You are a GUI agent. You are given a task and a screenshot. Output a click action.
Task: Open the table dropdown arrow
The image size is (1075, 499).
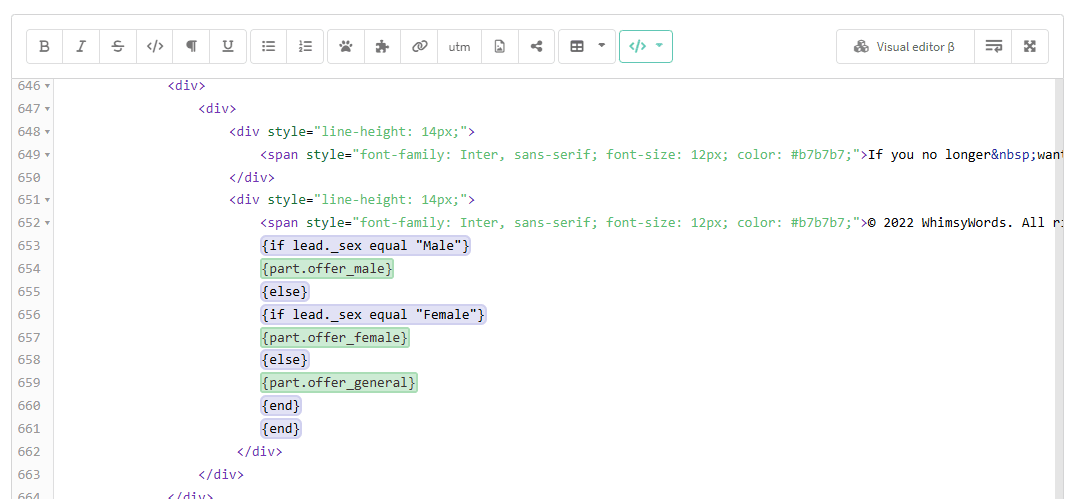[602, 46]
